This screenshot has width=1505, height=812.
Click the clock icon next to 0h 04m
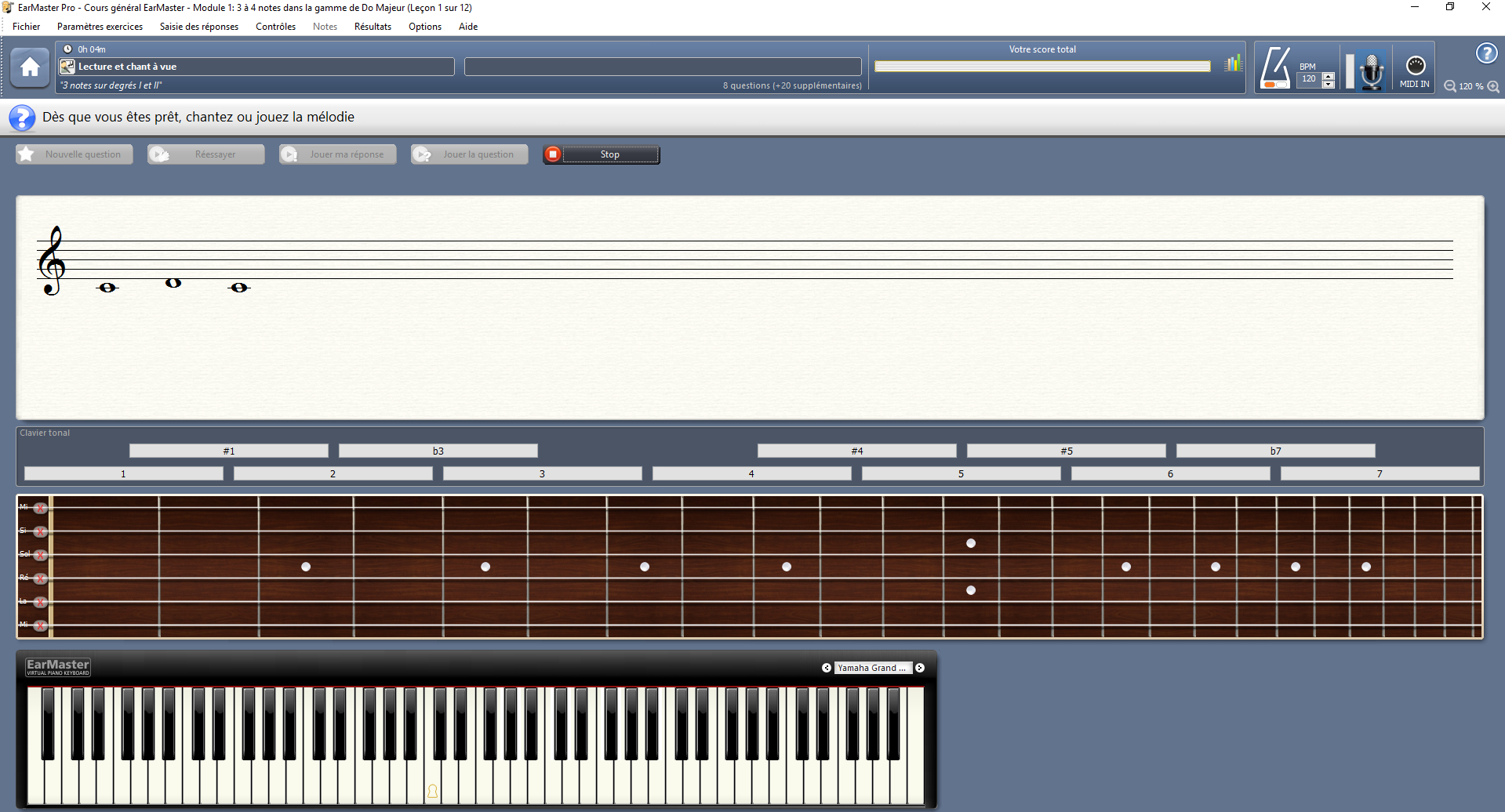click(67, 49)
